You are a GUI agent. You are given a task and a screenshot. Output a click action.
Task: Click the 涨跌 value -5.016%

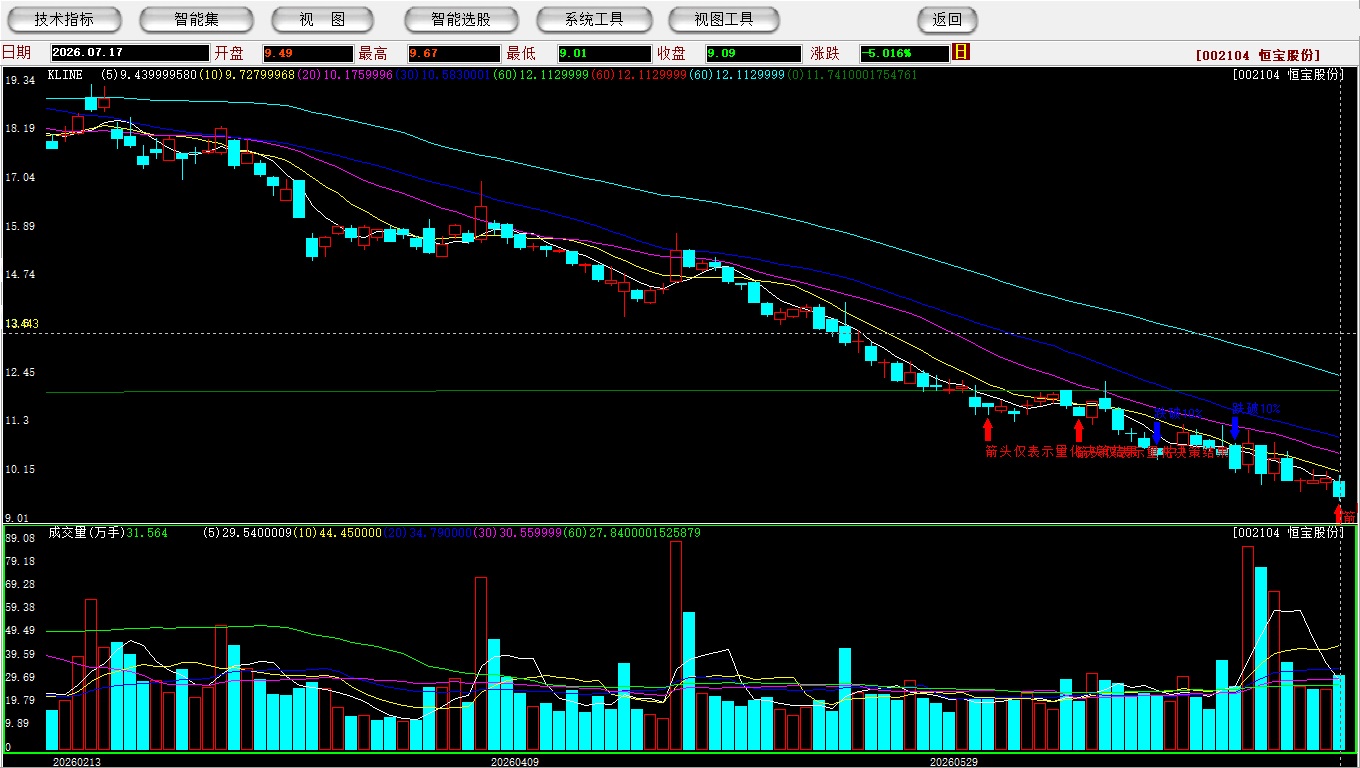click(x=904, y=53)
